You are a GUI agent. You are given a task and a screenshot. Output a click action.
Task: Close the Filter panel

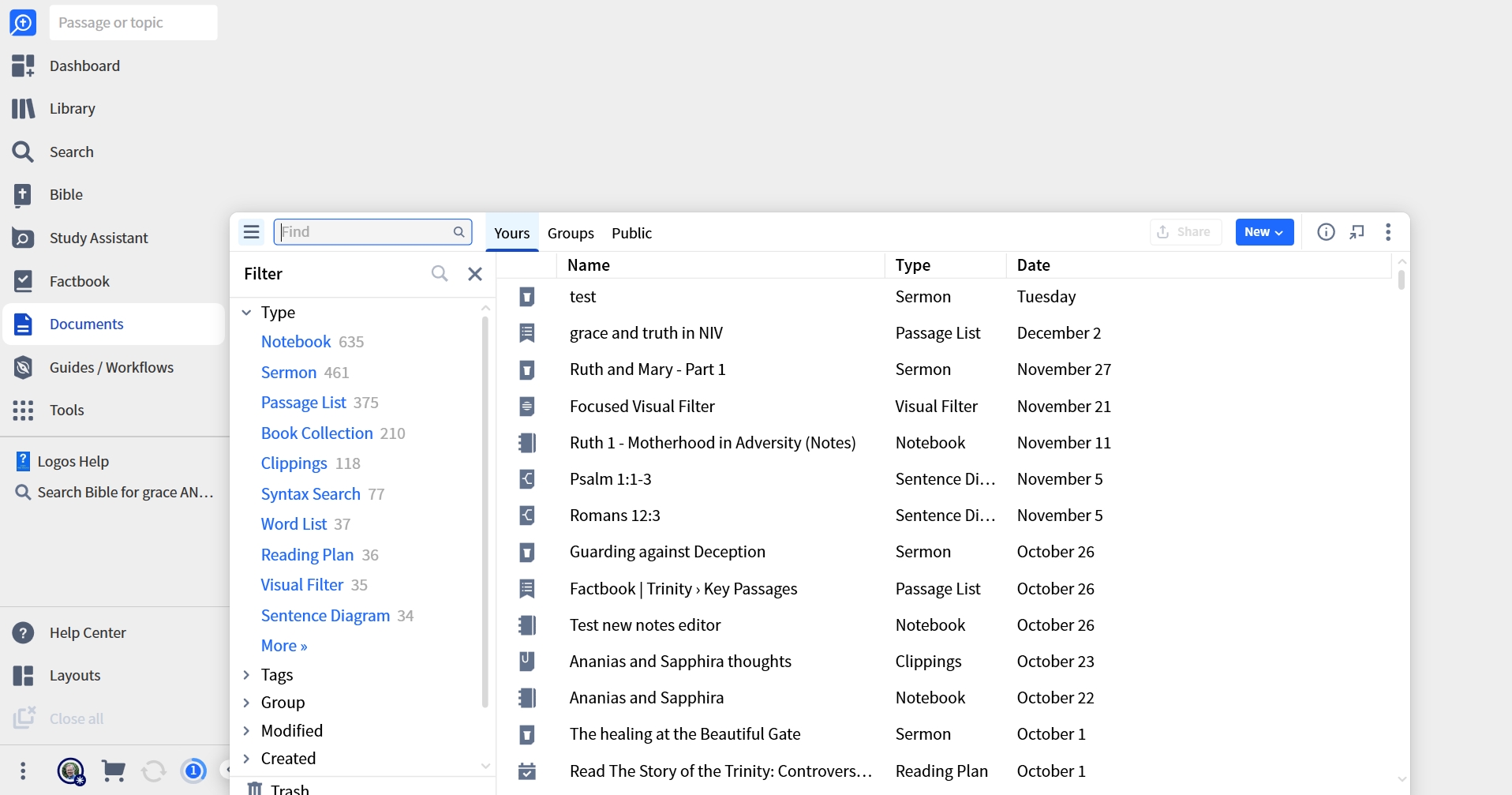click(x=475, y=273)
